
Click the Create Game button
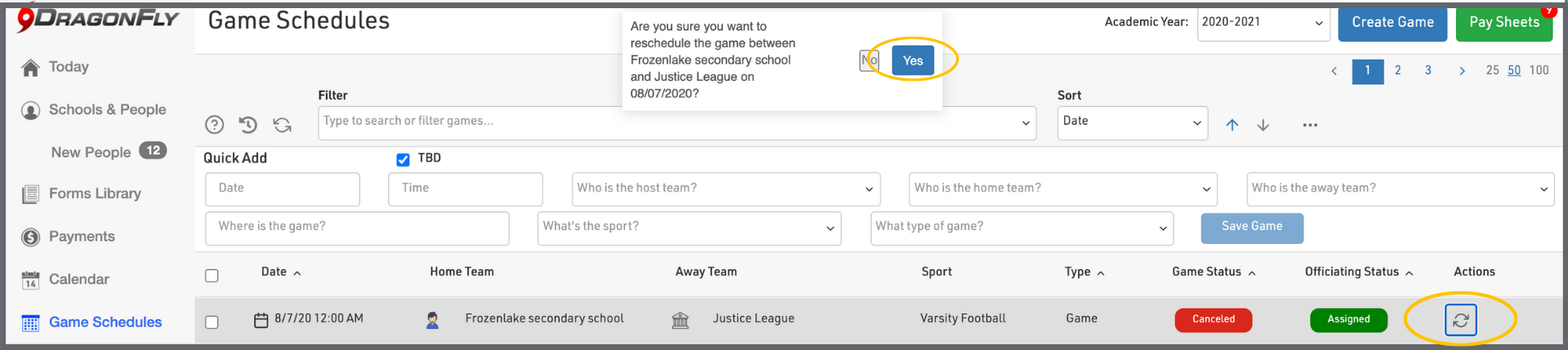pos(1392,23)
